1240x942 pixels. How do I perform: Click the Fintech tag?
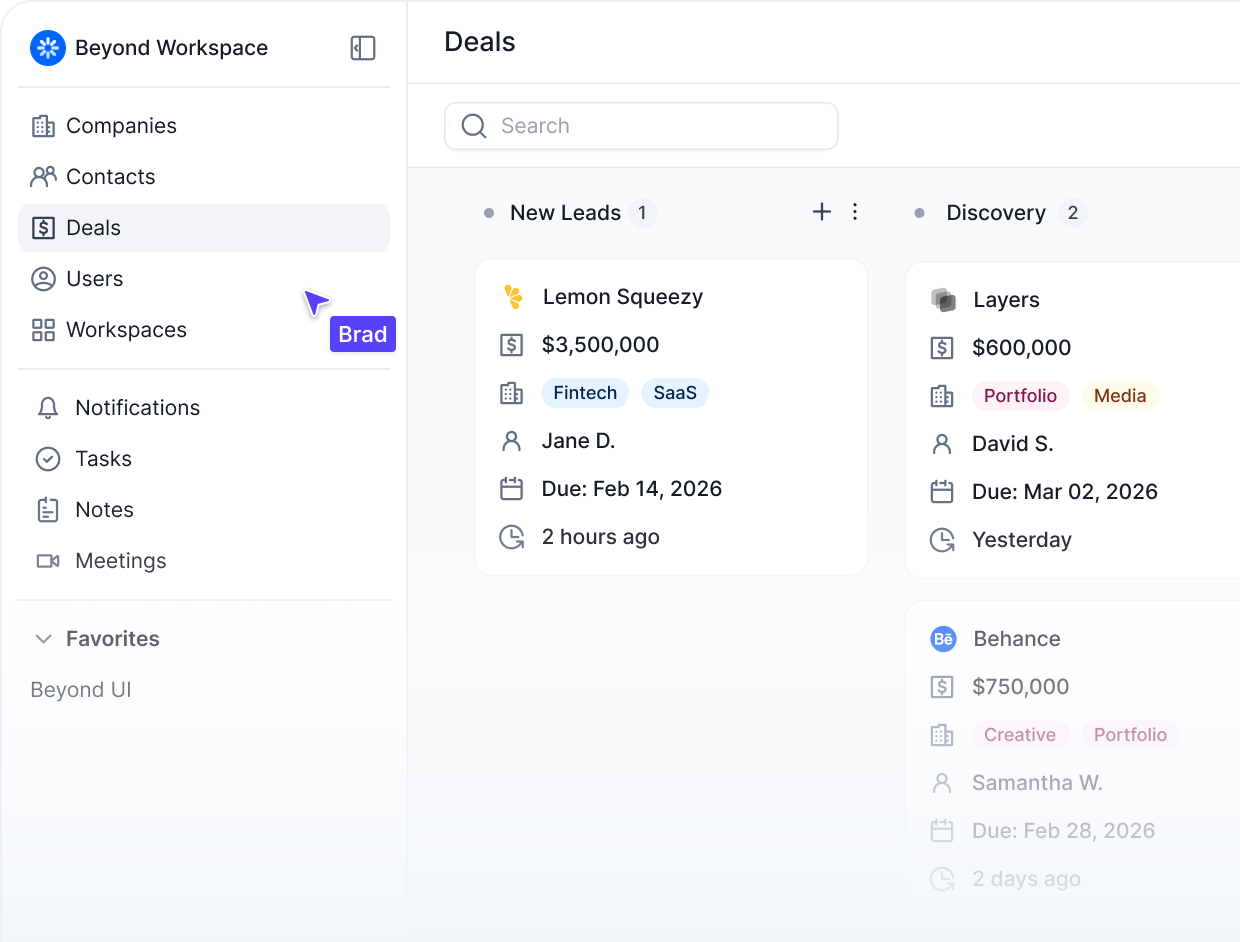pyautogui.click(x=585, y=393)
